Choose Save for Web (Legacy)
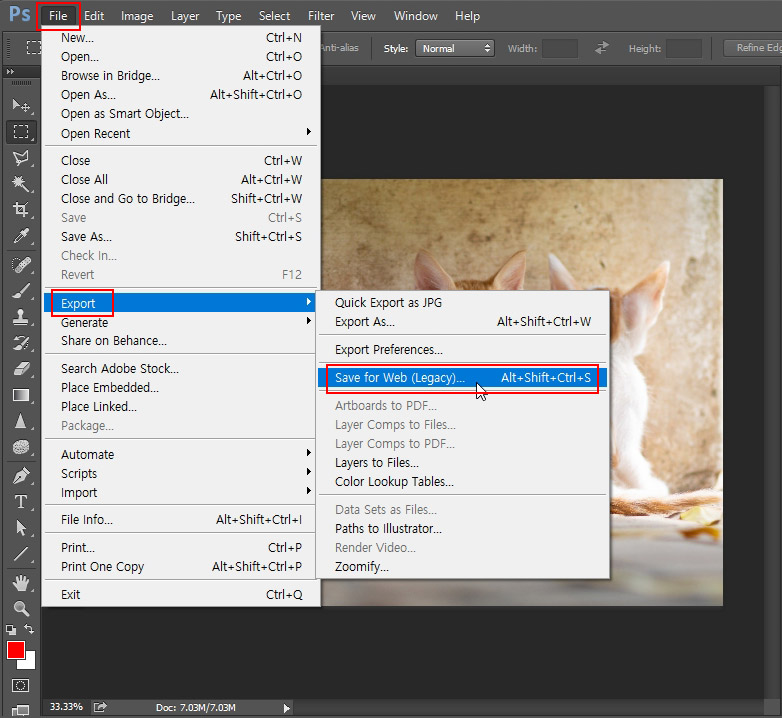Screen dimensions: 782x718 [462, 377]
